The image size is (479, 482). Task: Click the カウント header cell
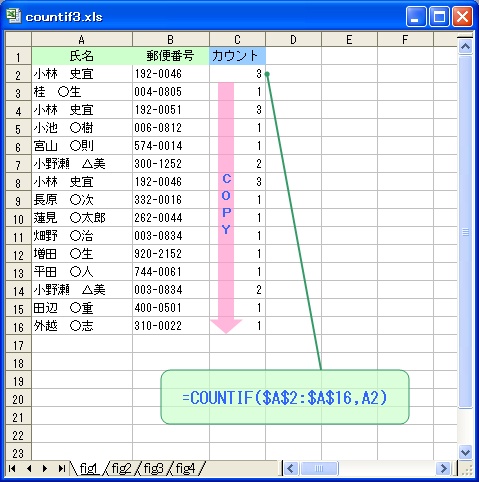(237, 56)
